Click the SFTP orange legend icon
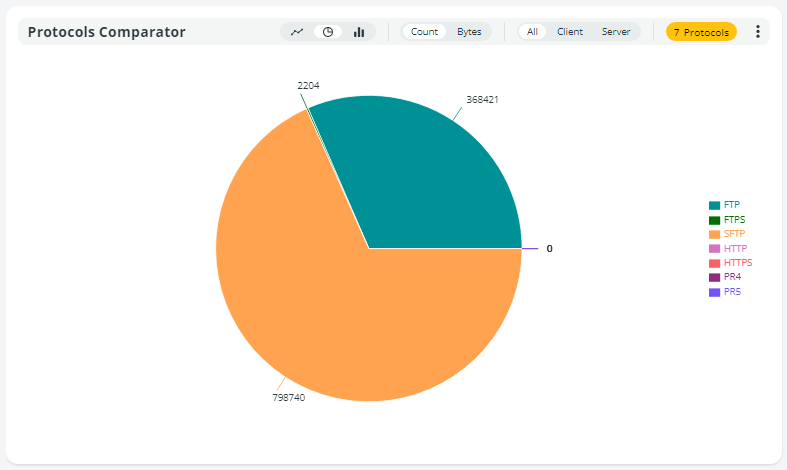787x470 pixels. click(714, 234)
